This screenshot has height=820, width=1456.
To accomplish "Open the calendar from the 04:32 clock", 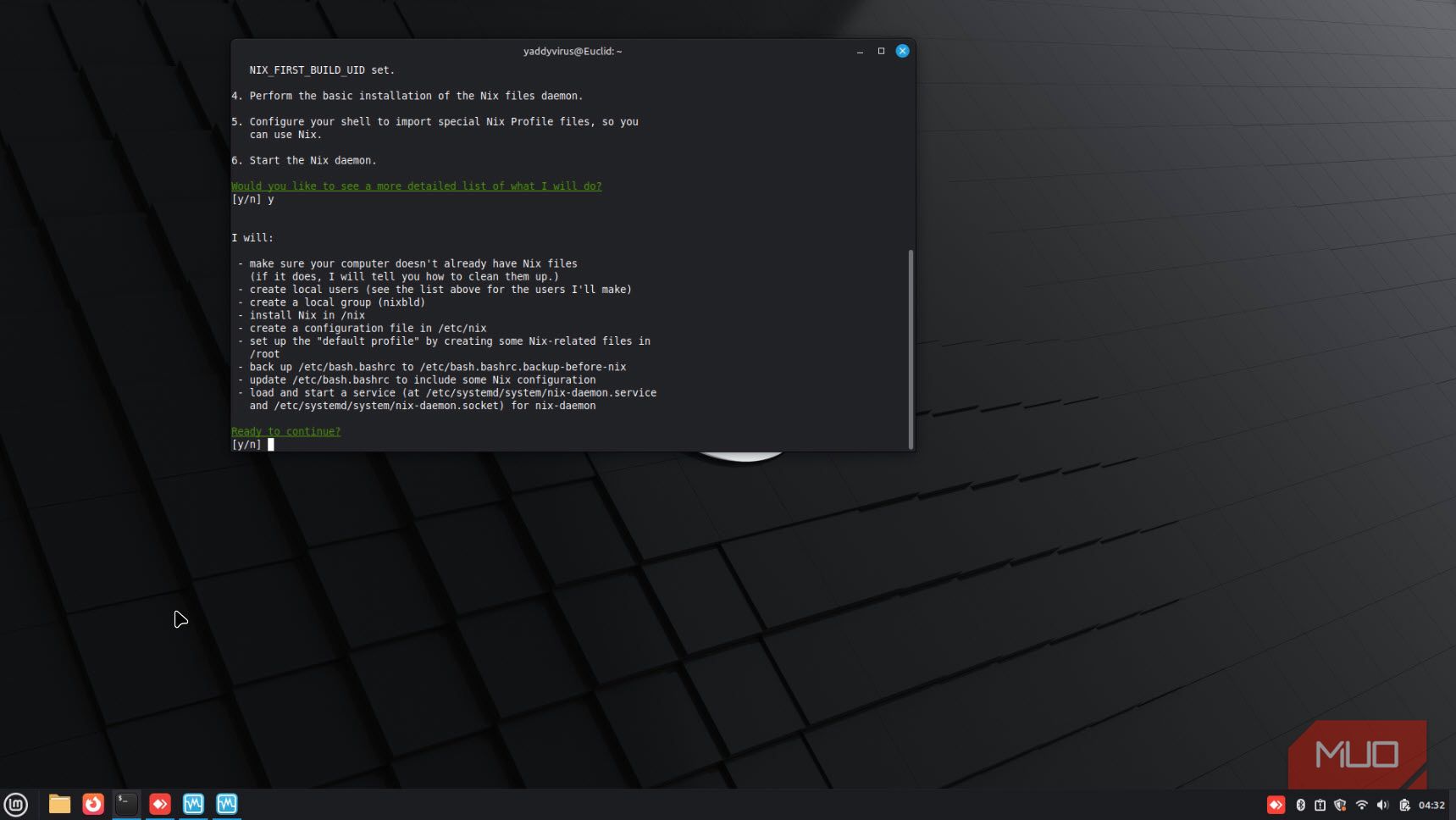I will pos(1431,805).
